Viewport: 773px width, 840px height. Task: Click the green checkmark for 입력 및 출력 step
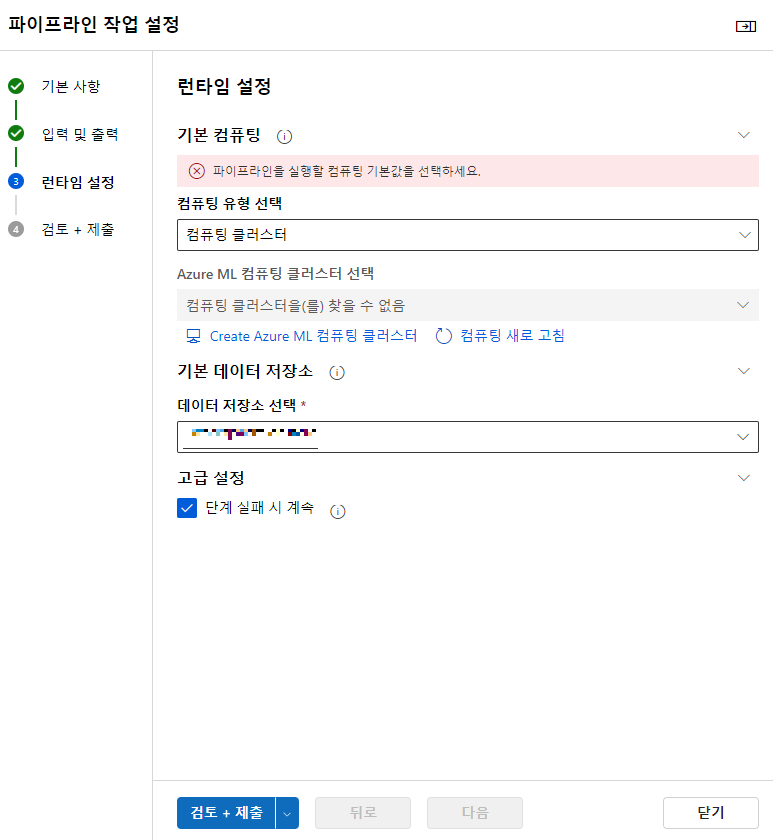pos(16,133)
